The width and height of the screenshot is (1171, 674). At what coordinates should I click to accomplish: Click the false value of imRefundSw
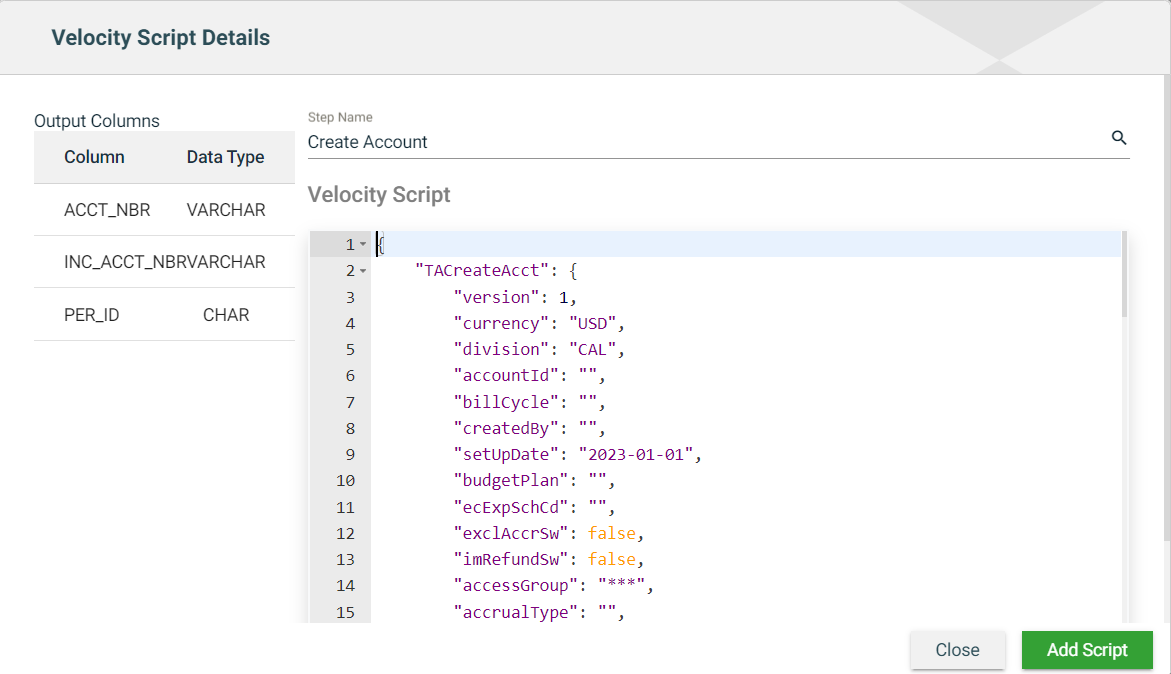610,559
